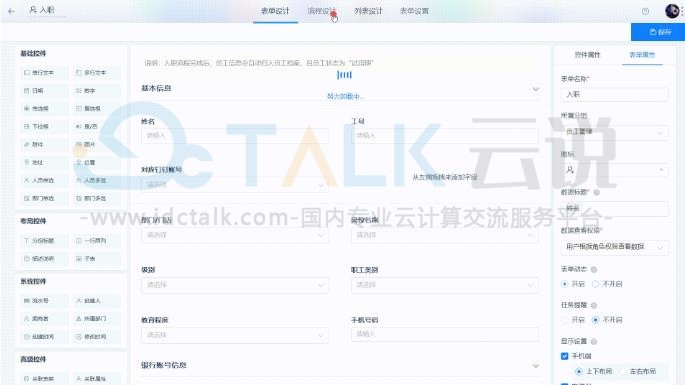685x385 pixels.
Task: Open the 对应钉钉账号 select field
Action: (x=235, y=185)
